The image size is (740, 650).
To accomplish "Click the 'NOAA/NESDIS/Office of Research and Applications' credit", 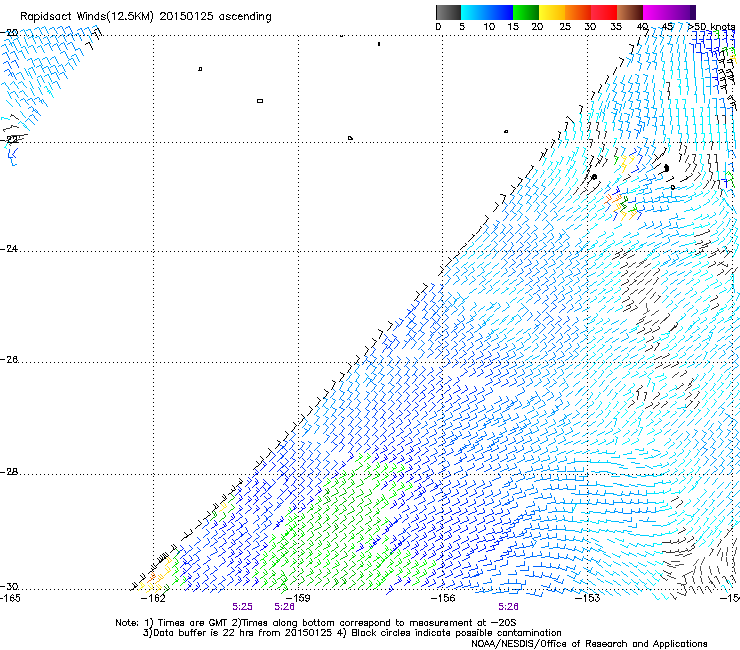I will [x=589, y=644].
